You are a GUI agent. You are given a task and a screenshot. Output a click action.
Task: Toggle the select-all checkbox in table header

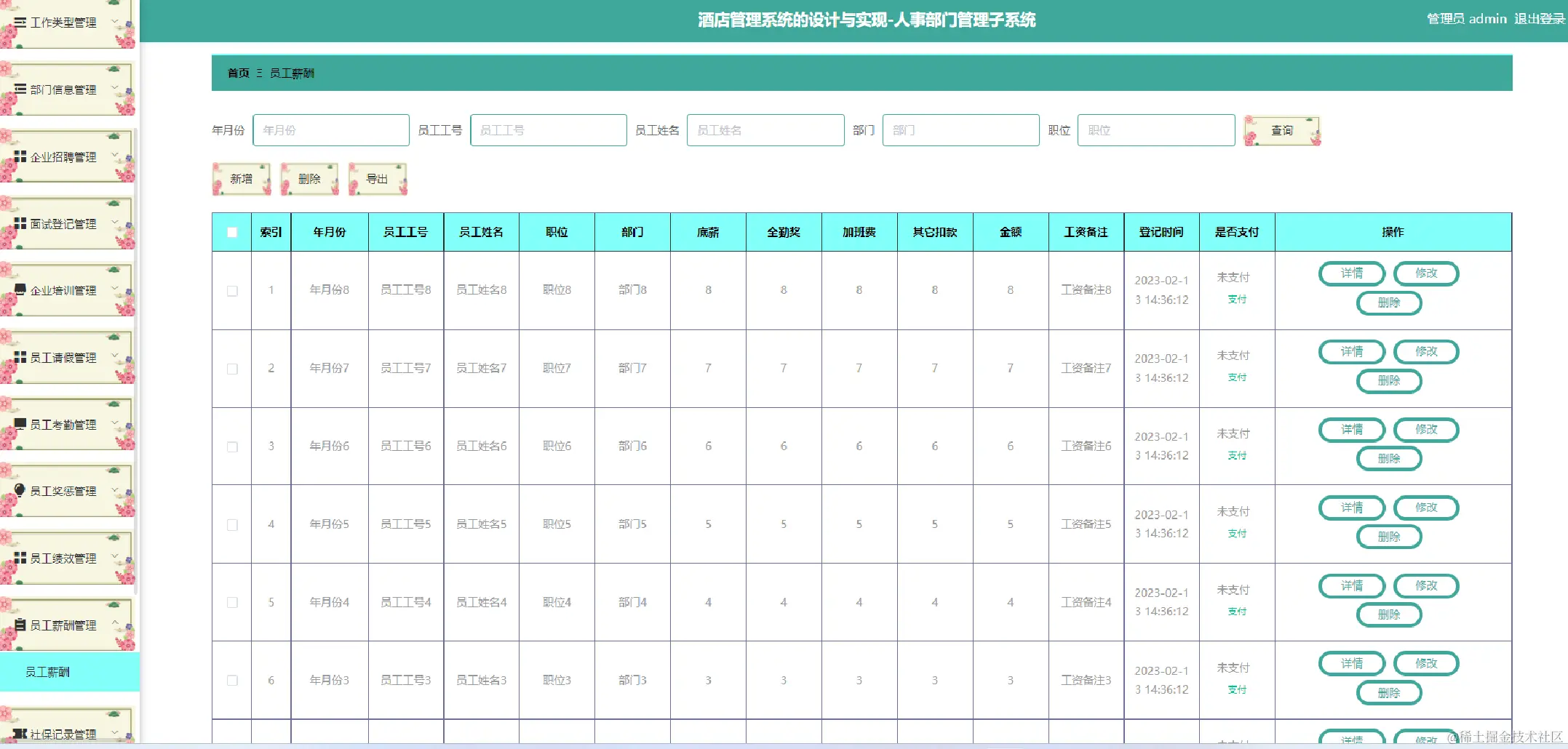tap(232, 232)
